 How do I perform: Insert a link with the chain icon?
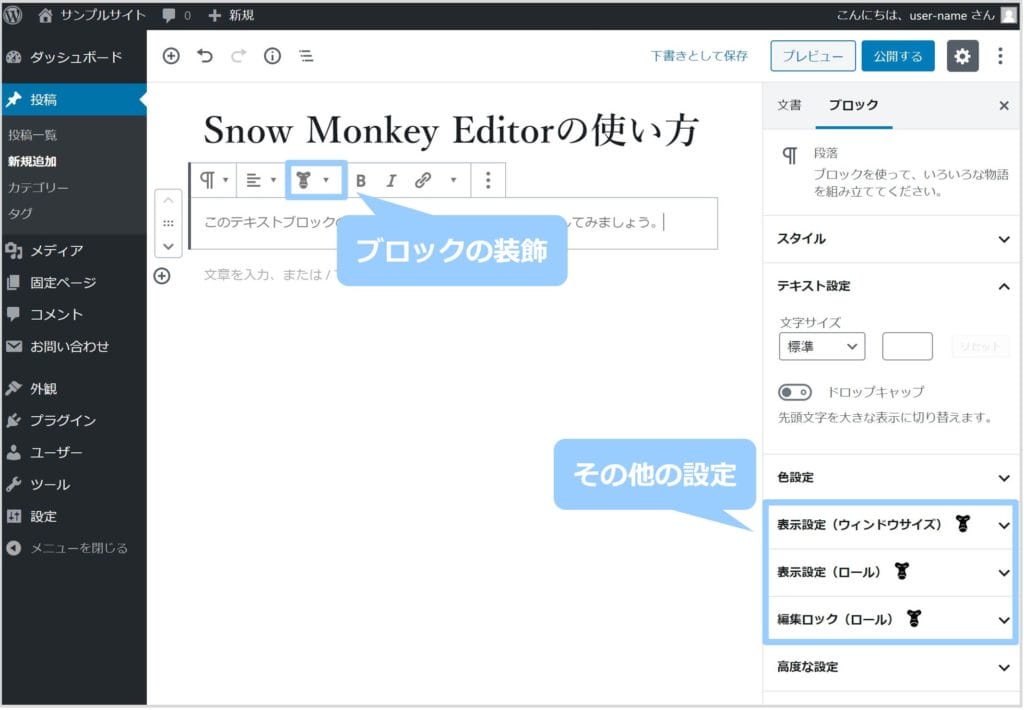423,180
